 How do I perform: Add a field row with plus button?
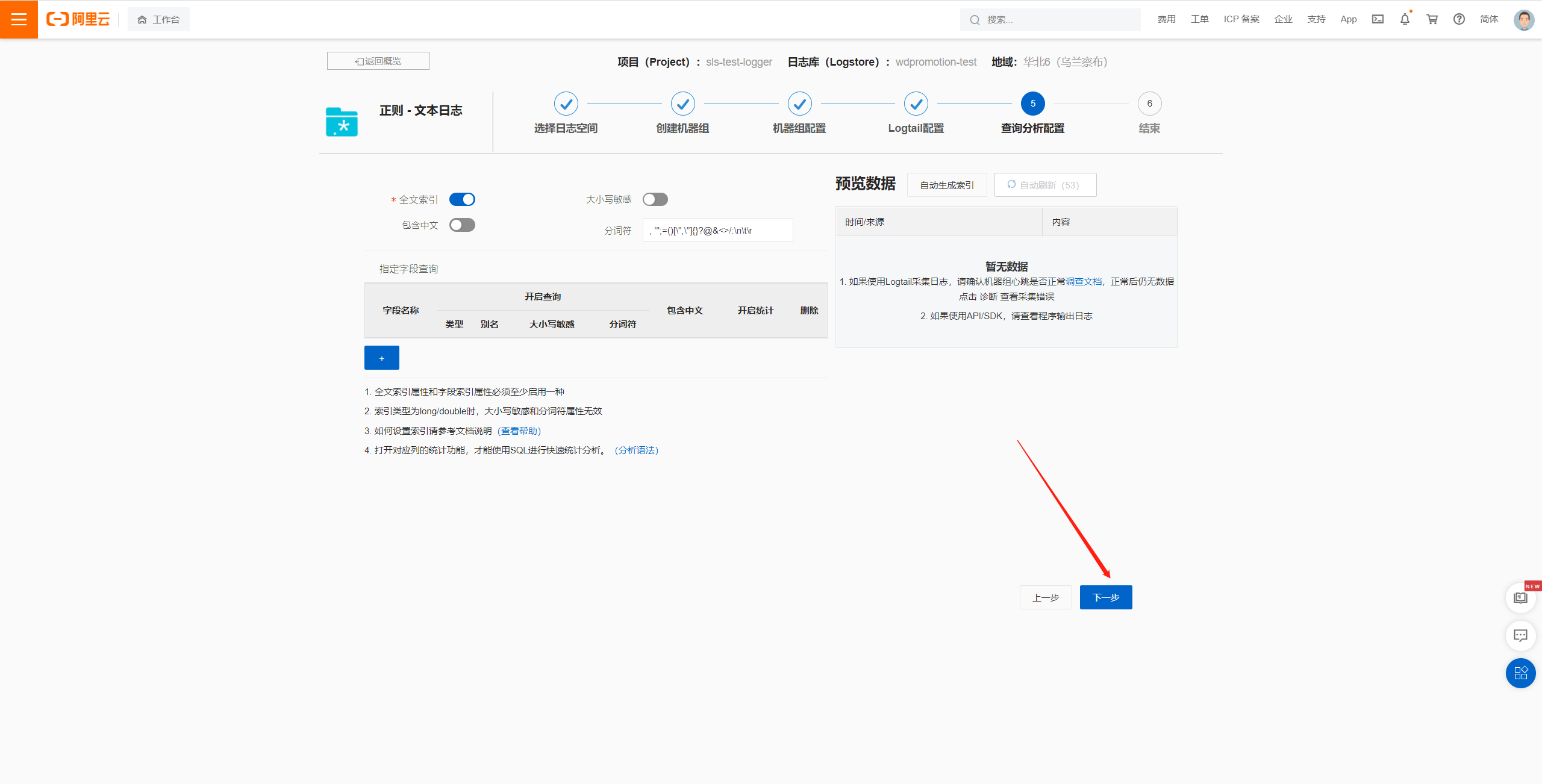tap(381, 358)
